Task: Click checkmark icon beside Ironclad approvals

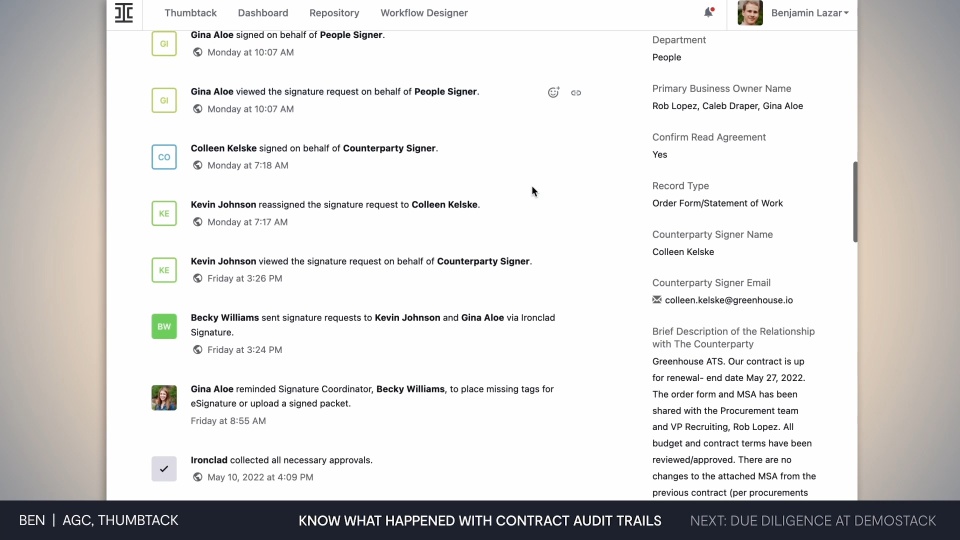Action: pos(164,468)
